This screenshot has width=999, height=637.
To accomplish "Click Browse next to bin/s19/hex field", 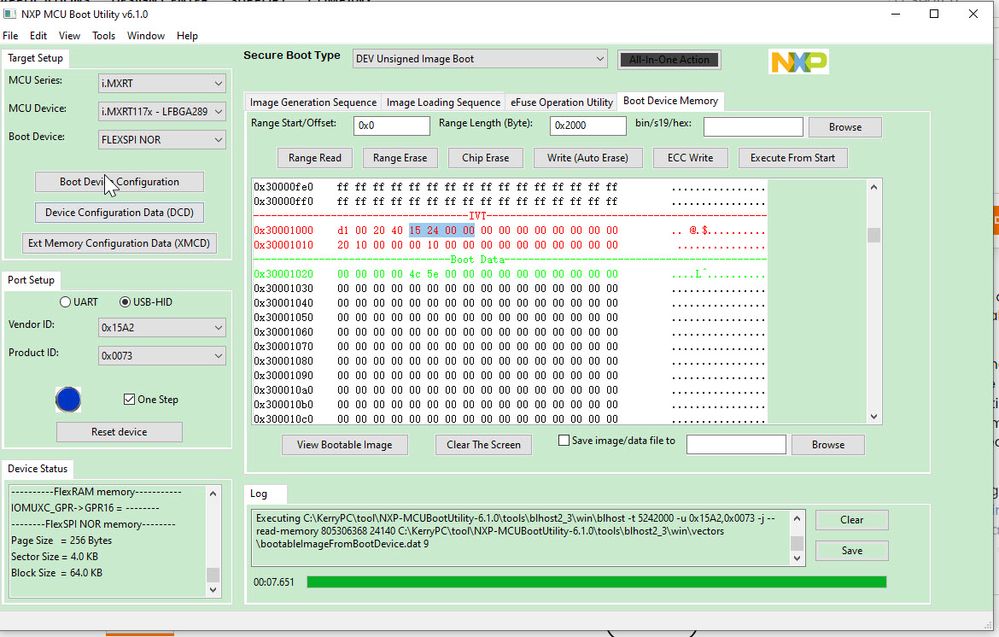I will 845,127.
